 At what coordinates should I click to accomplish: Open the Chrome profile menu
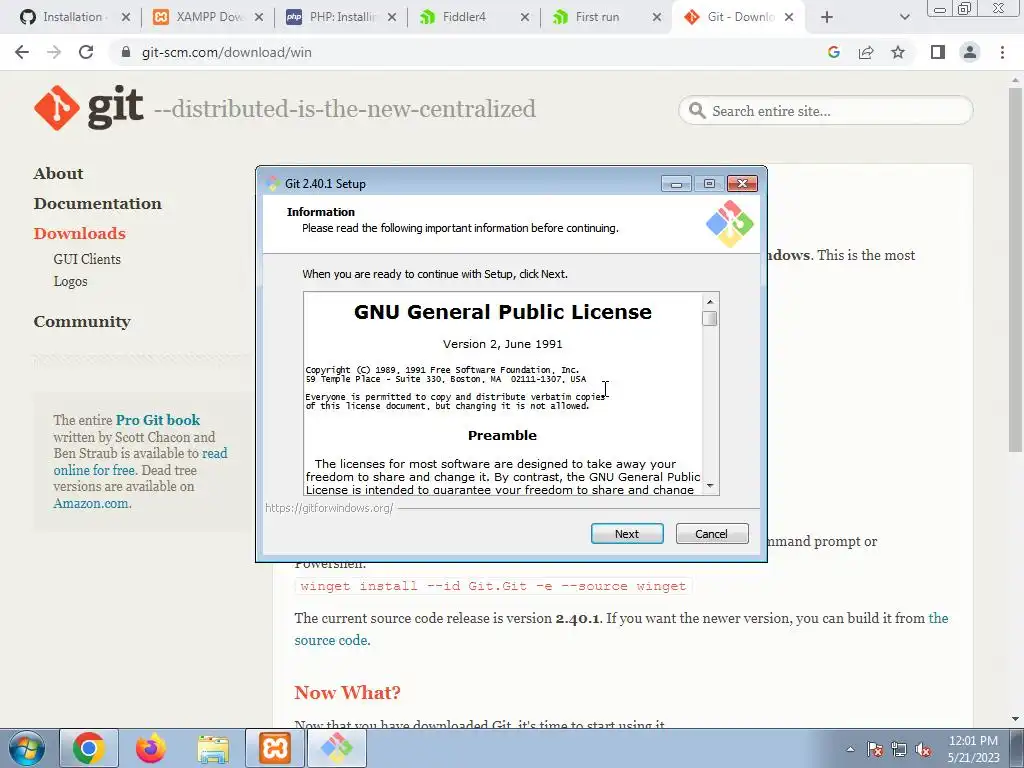tap(970, 52)
